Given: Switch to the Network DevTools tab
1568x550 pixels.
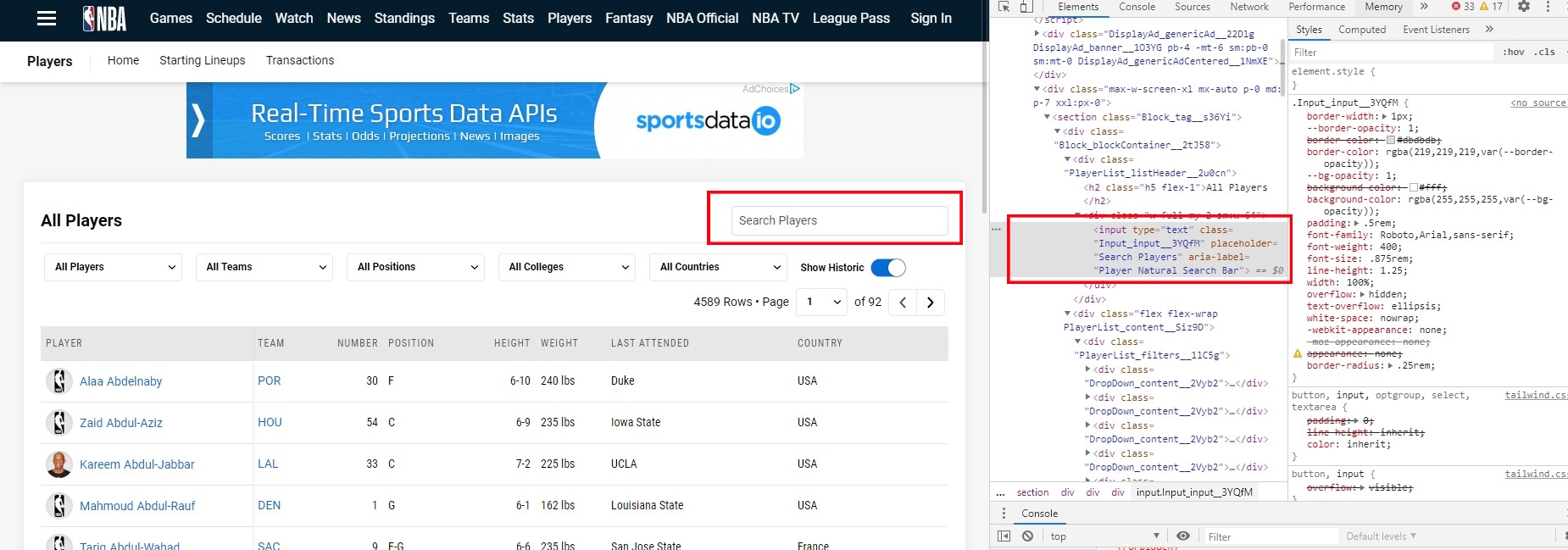Looking at the screenshot, I should [x=1249, y=7].
